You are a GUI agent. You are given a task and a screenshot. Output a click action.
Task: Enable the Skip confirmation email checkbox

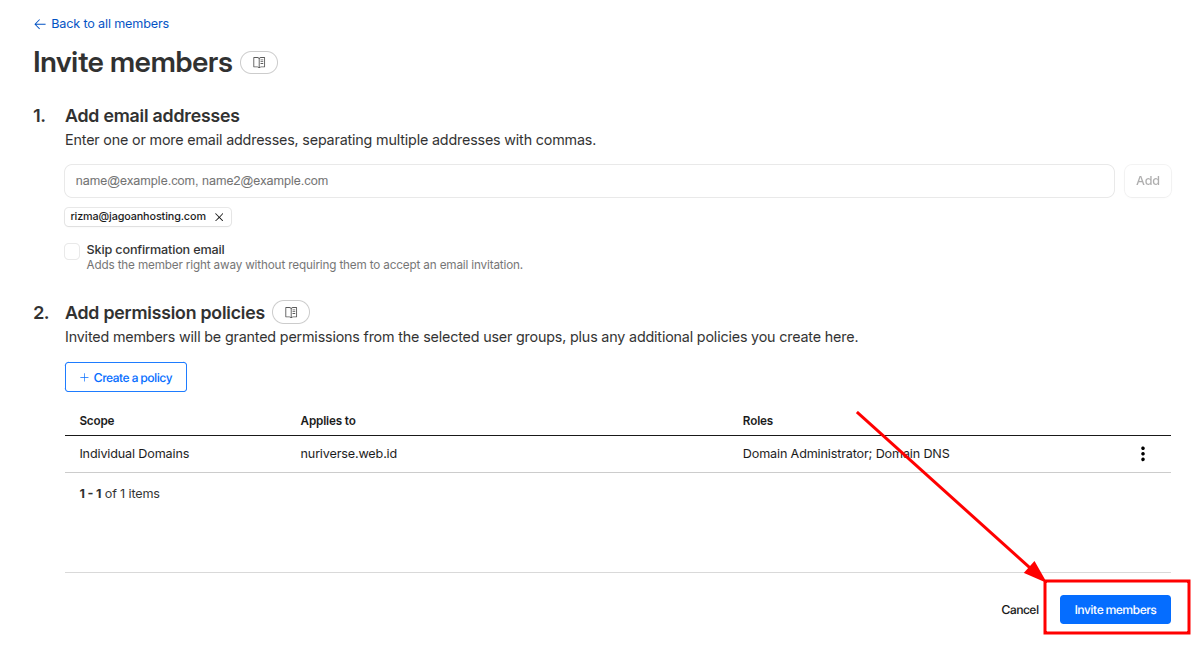click(72, 251)
